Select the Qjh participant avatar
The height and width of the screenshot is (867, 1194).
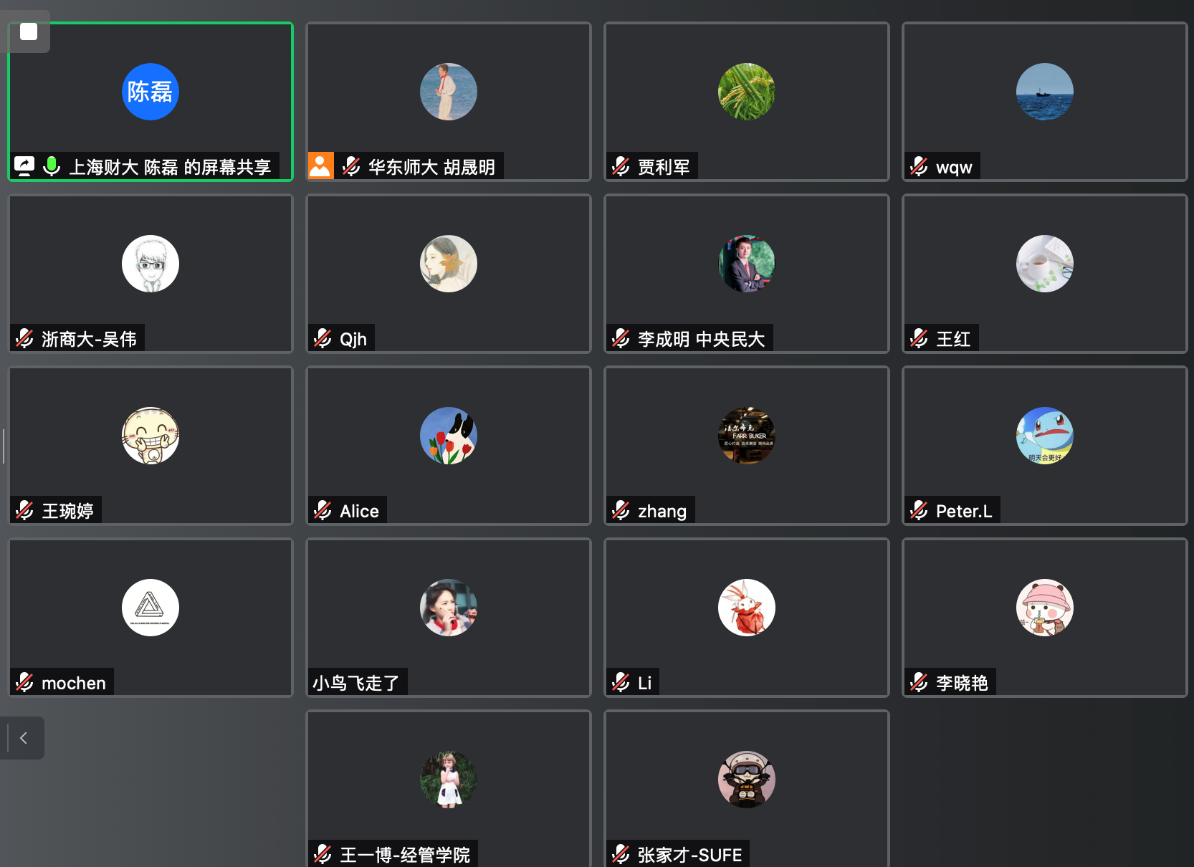(449, 264)
